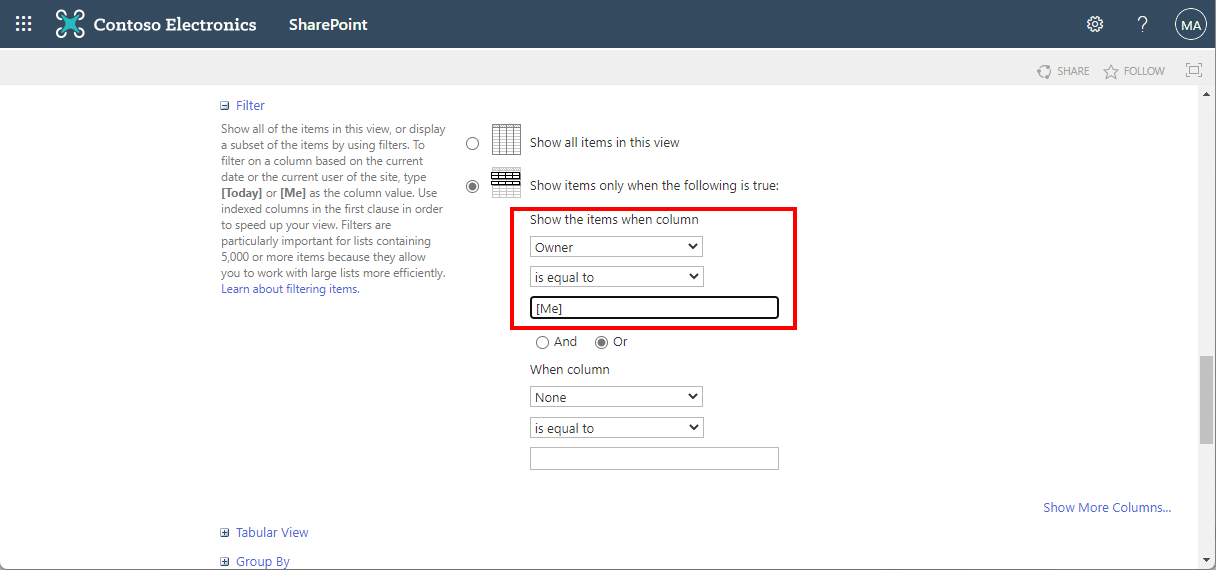Toggle focus on content icon
The width and height of the screenshot is (1216, 570).
tap(1193, 70)
